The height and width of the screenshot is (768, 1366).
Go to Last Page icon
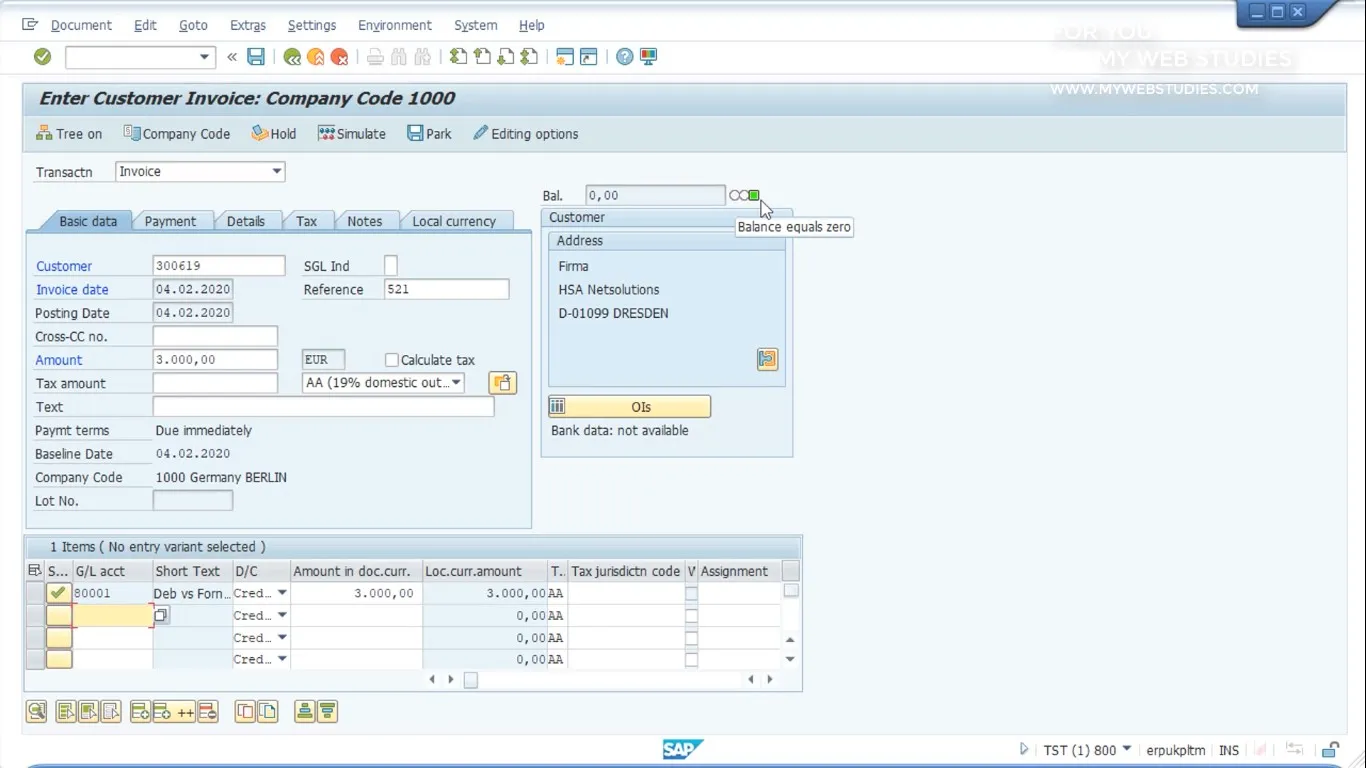[529, 57]
